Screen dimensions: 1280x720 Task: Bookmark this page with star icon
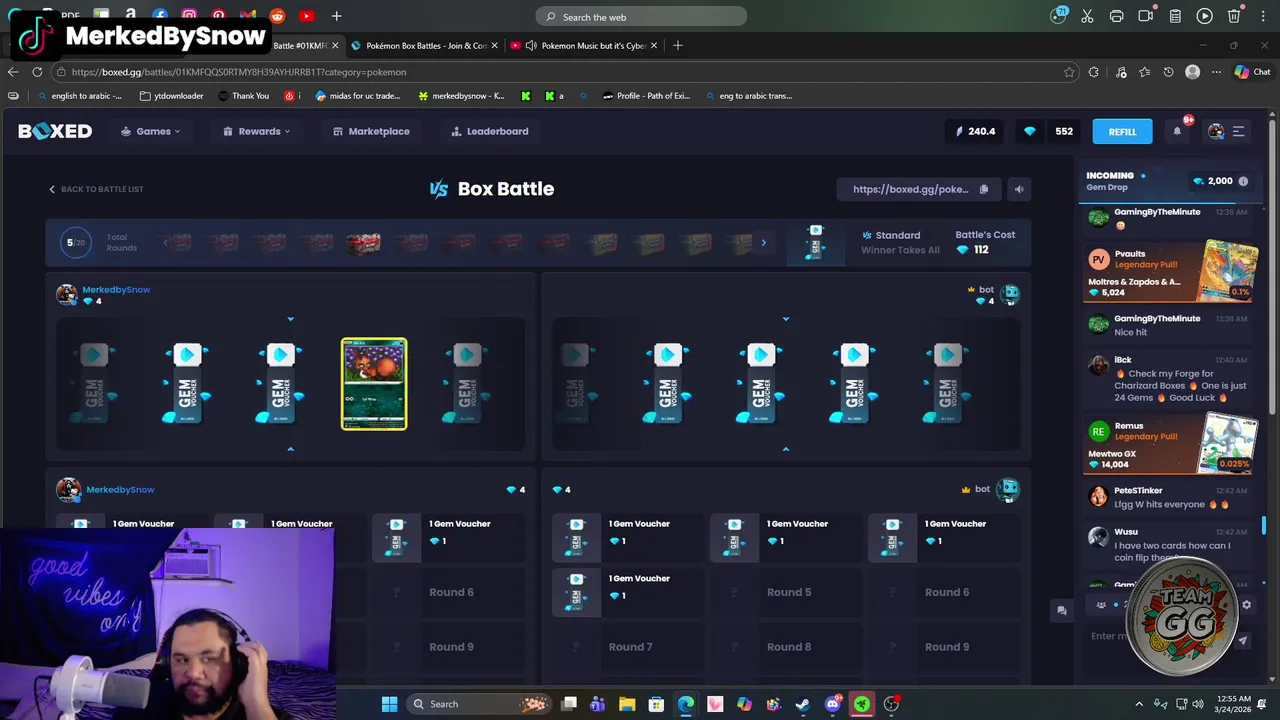click(1069, 72)
